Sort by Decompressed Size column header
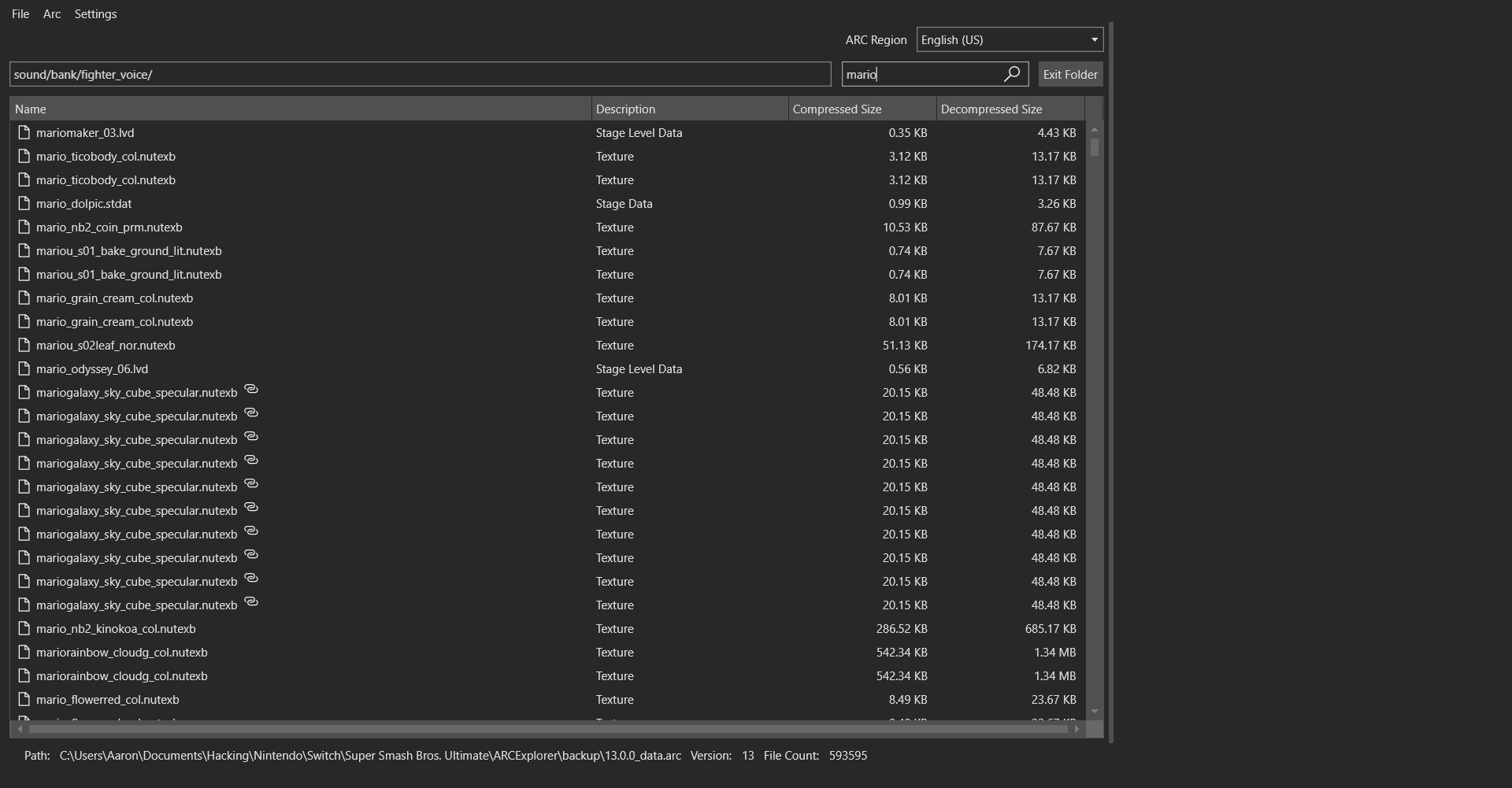The height and width of the screenshot is (788, 1512). click(x=1010, y=109)
